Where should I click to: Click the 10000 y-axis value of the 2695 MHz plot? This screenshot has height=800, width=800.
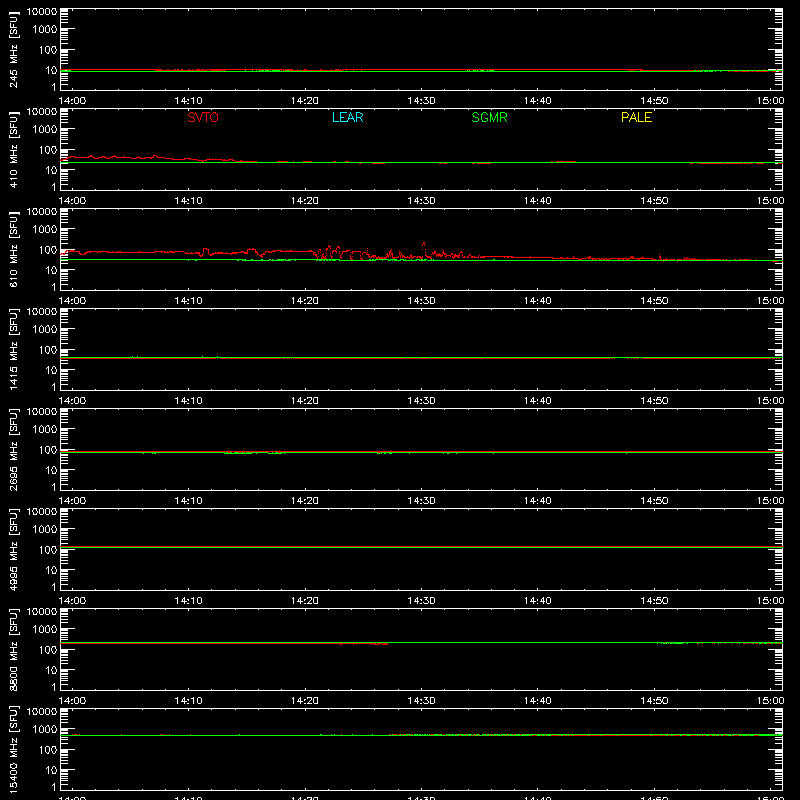tap(42, 412)
